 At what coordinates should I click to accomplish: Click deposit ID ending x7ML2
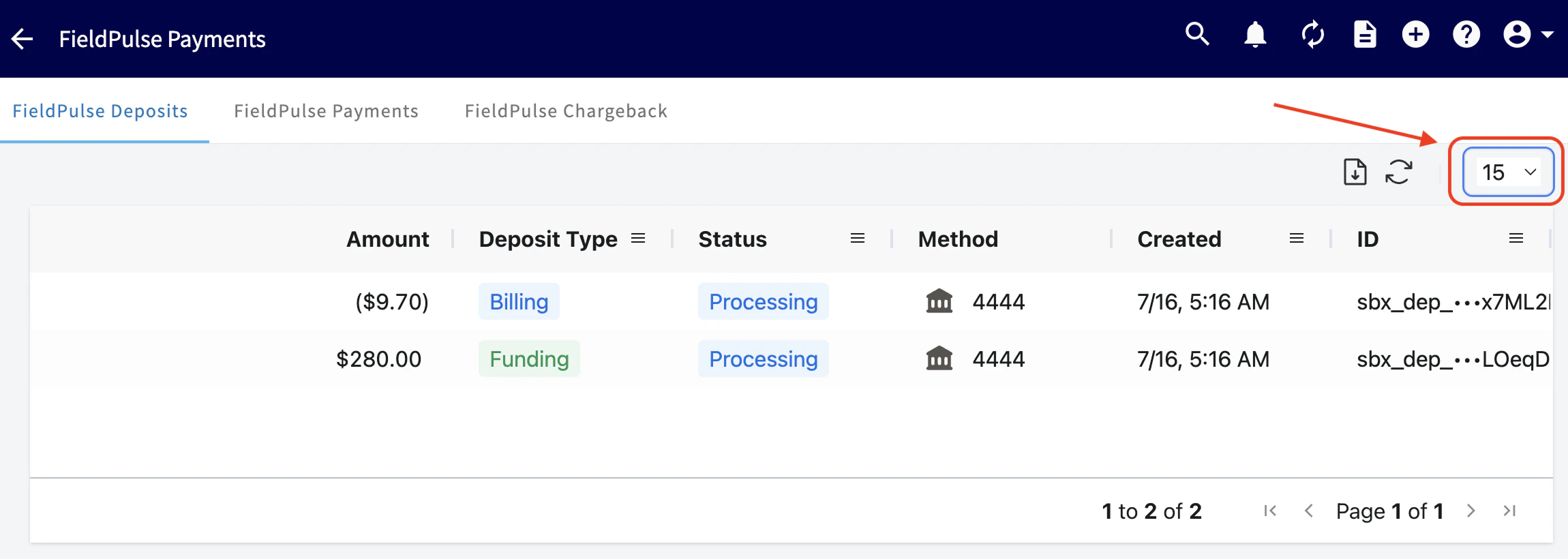coord(1454,301)
